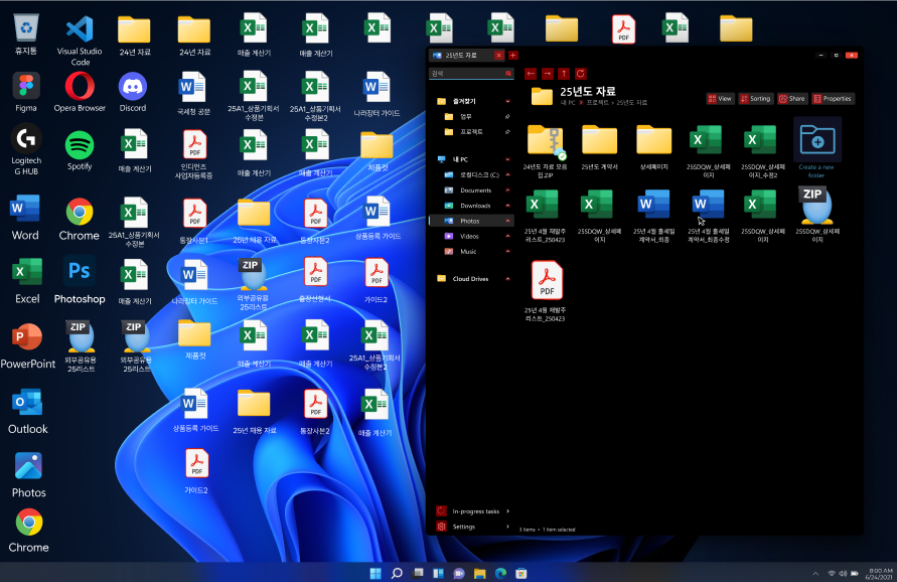Image resolution: width=897 pixels, height=582 pixels.
Task: Open In-progress tasks in explorer sidebar
Action: 473,511
